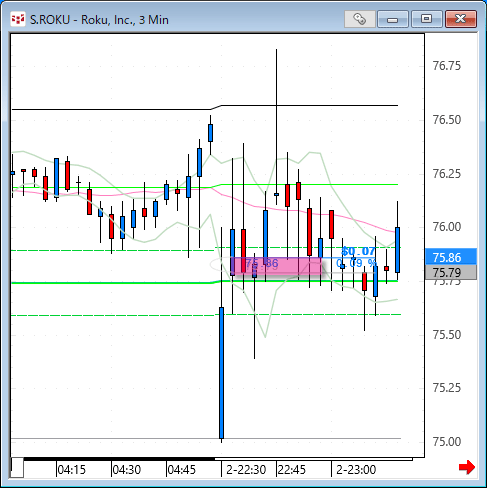
Task: Click the chart title S.ROKU - Roku, Inc., 3 Min
Action: point(99,20)
